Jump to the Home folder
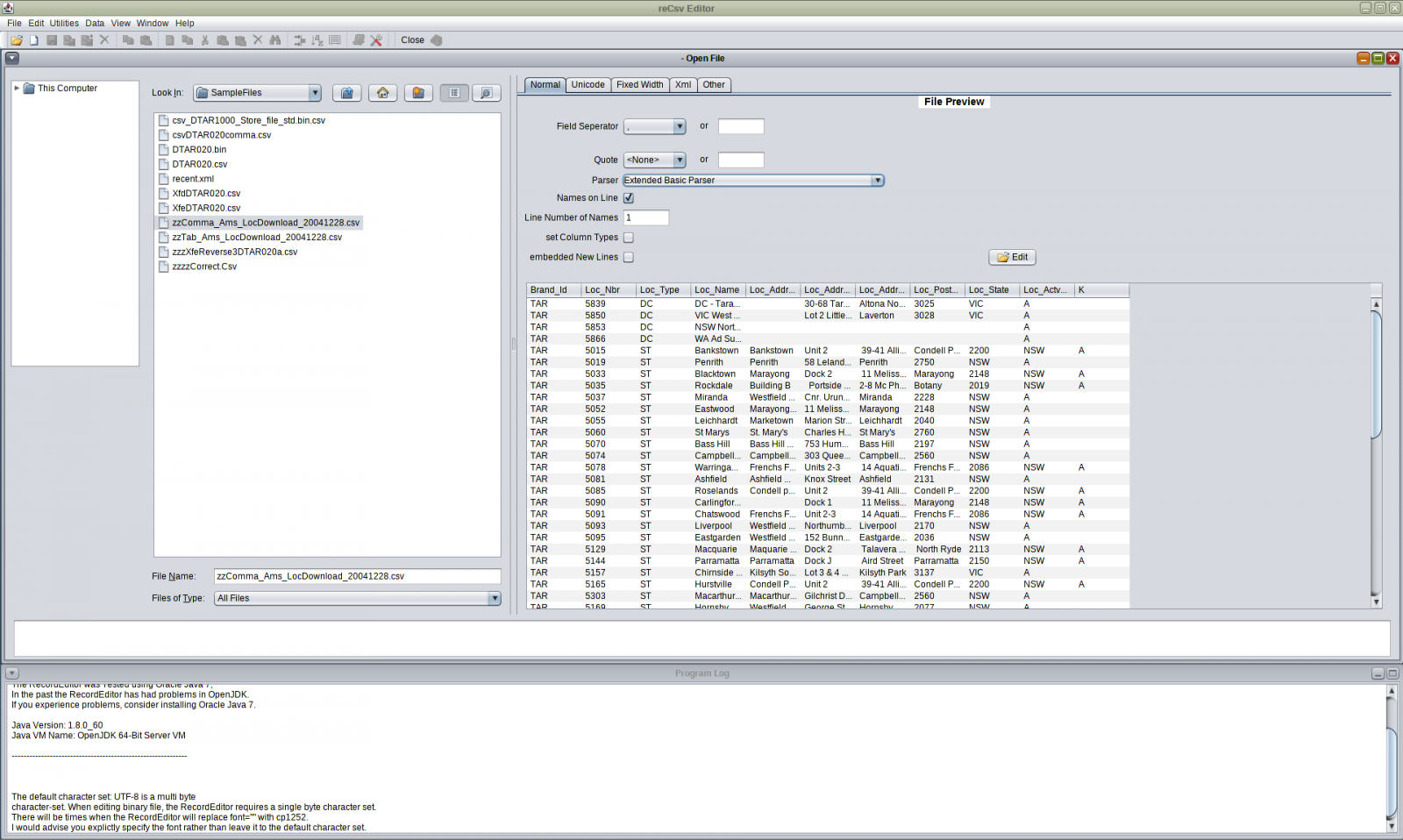Image resolution: width=1403 pixels, height=840 pixels. point(383,93)
